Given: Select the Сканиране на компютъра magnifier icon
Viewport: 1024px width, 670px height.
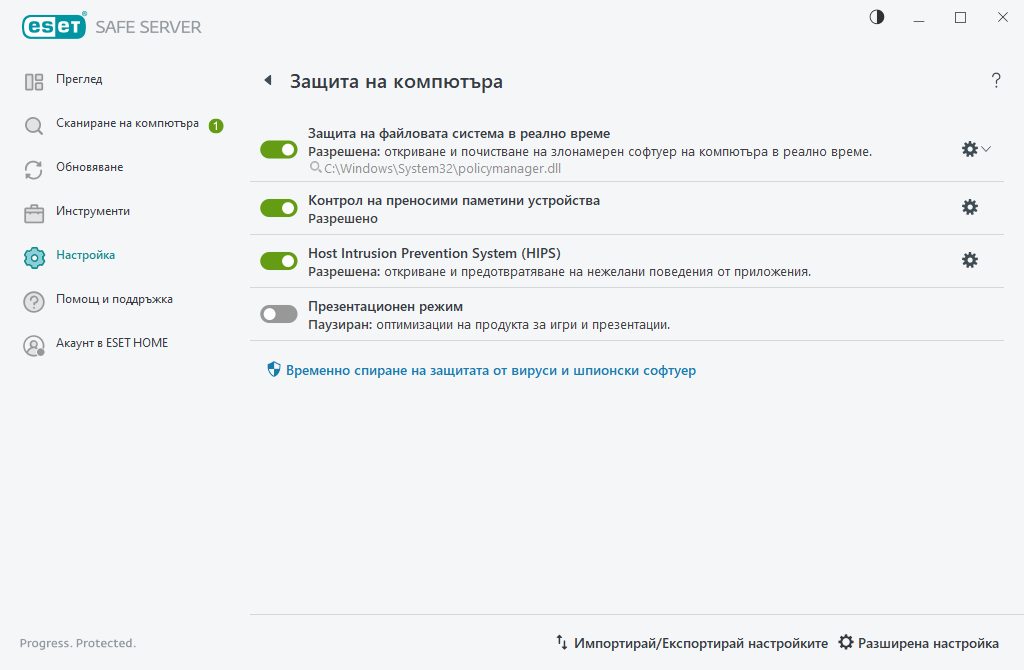Looking at the screenshot, I should pos(32,124).
